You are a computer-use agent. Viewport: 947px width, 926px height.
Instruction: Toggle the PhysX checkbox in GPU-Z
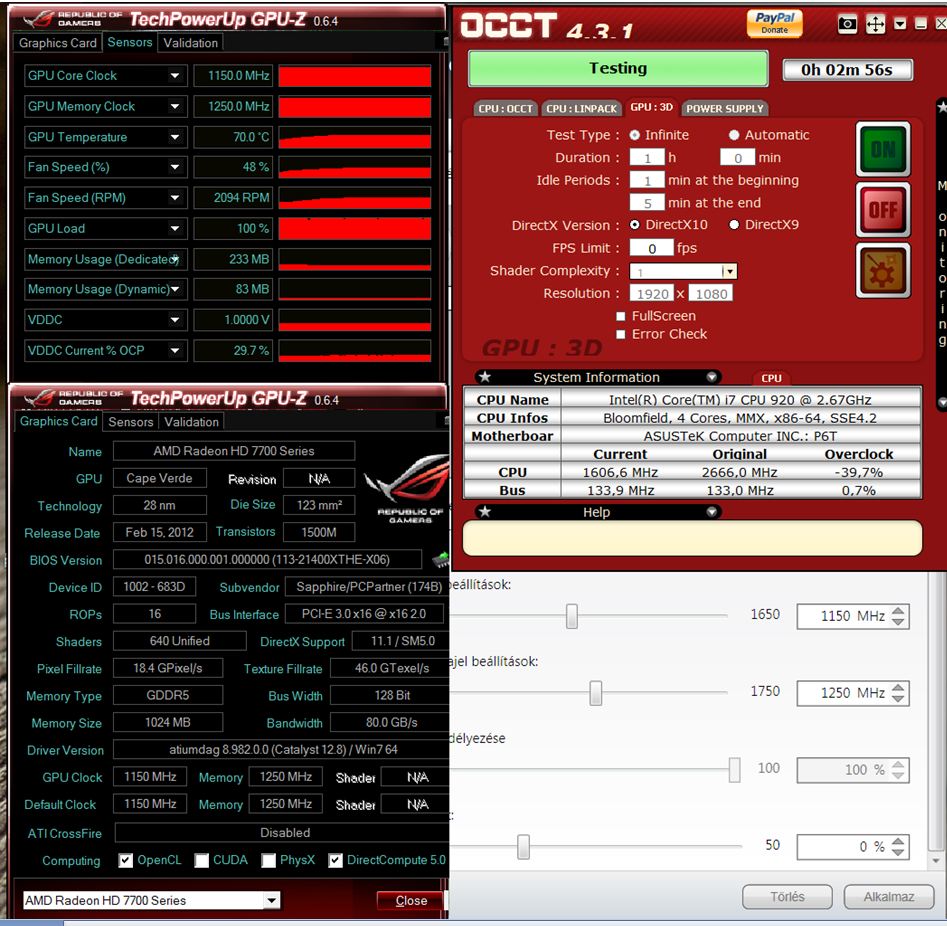click(269, 860)
